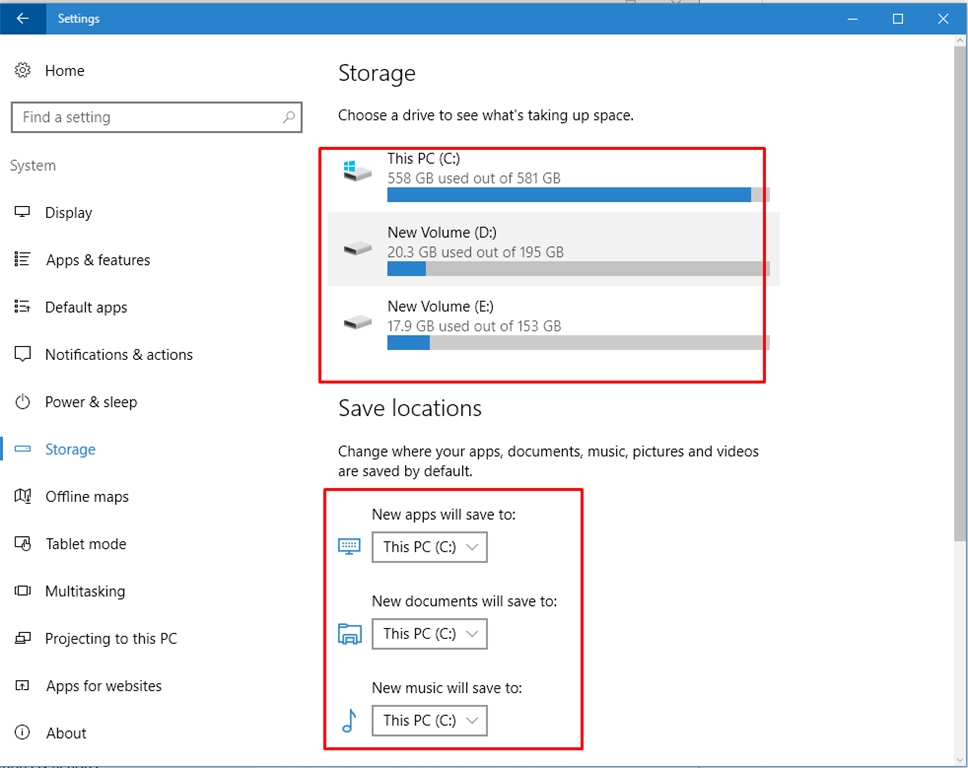The width and height of the screenshot is (968, 768).
Task: Click the vertical scrollbar on right edge
Action: coord(959,300)
